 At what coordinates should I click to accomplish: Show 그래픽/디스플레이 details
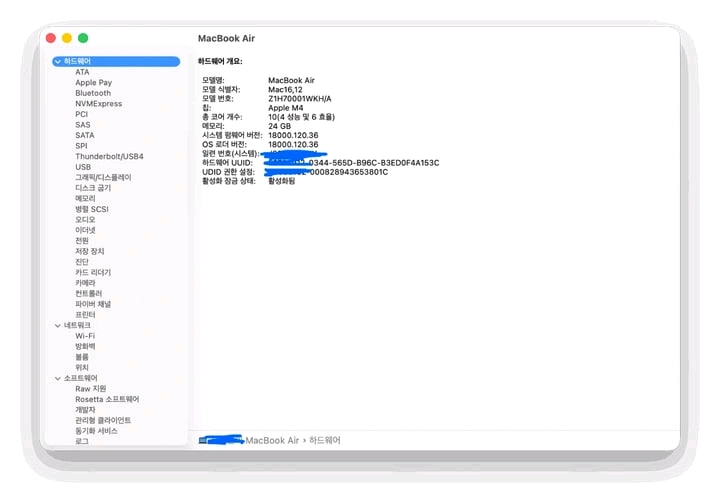[x=103, y=177]
